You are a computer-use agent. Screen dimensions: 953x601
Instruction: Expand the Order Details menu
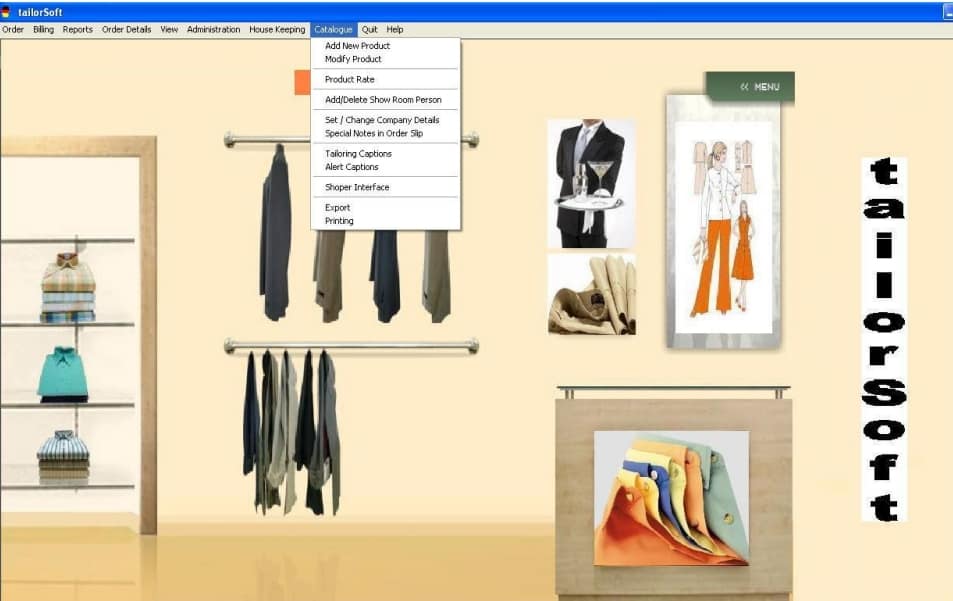(126, 30)
